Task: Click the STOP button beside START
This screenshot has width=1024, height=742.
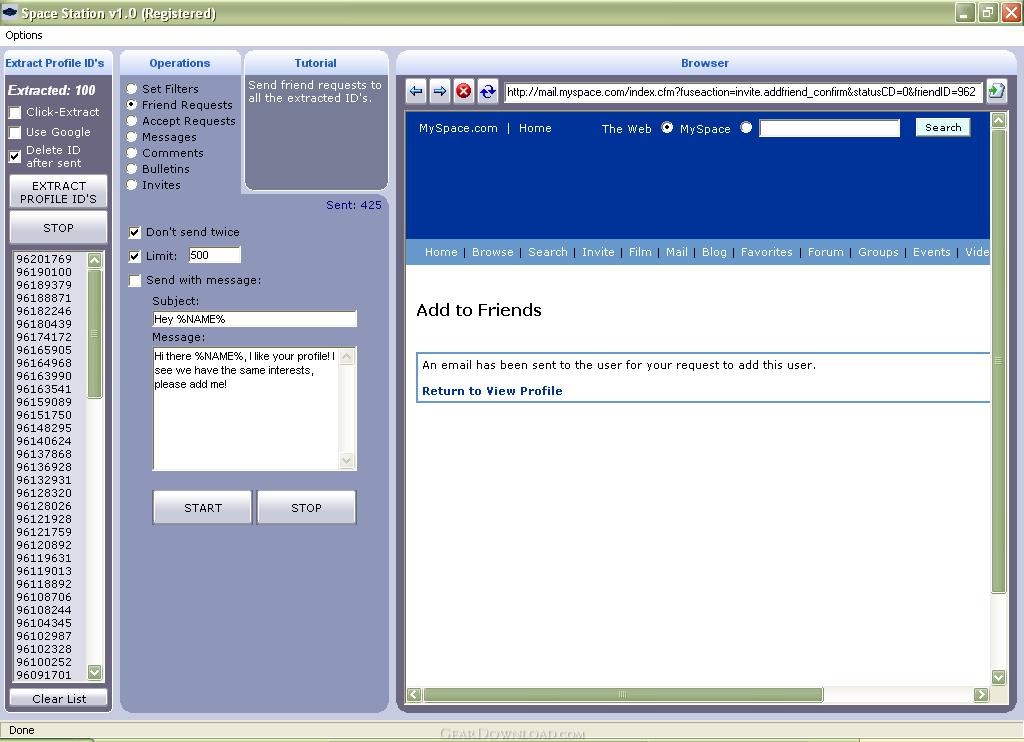Action: (x=306, y=508)
